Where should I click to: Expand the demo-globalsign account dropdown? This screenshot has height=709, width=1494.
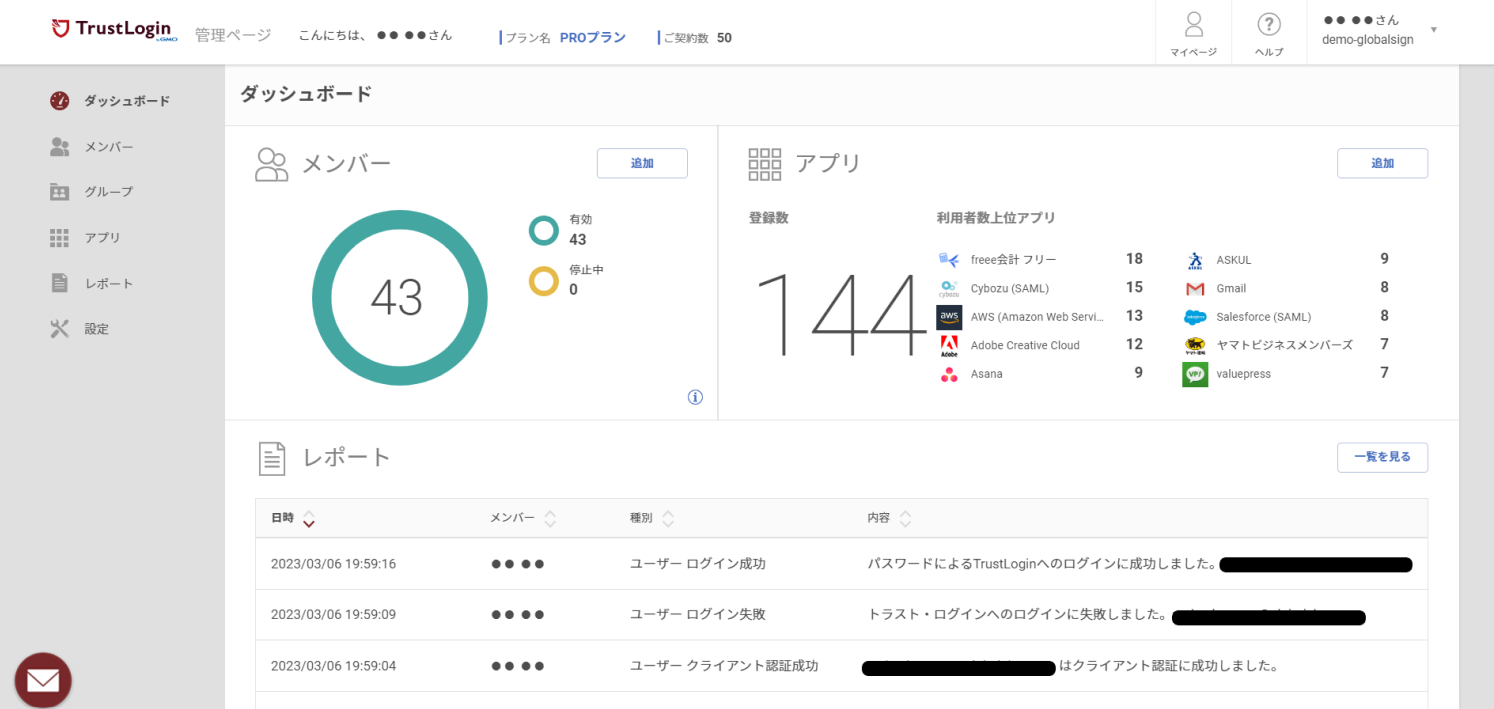pyautogui.click(x=1433, y=30)
